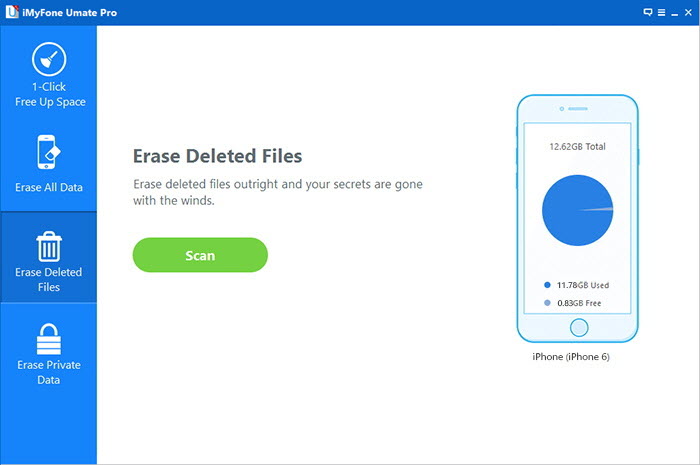Click the broom icon for 1-Click cleanup
This screenshot has width=700, height=465.
coord(48,62)
